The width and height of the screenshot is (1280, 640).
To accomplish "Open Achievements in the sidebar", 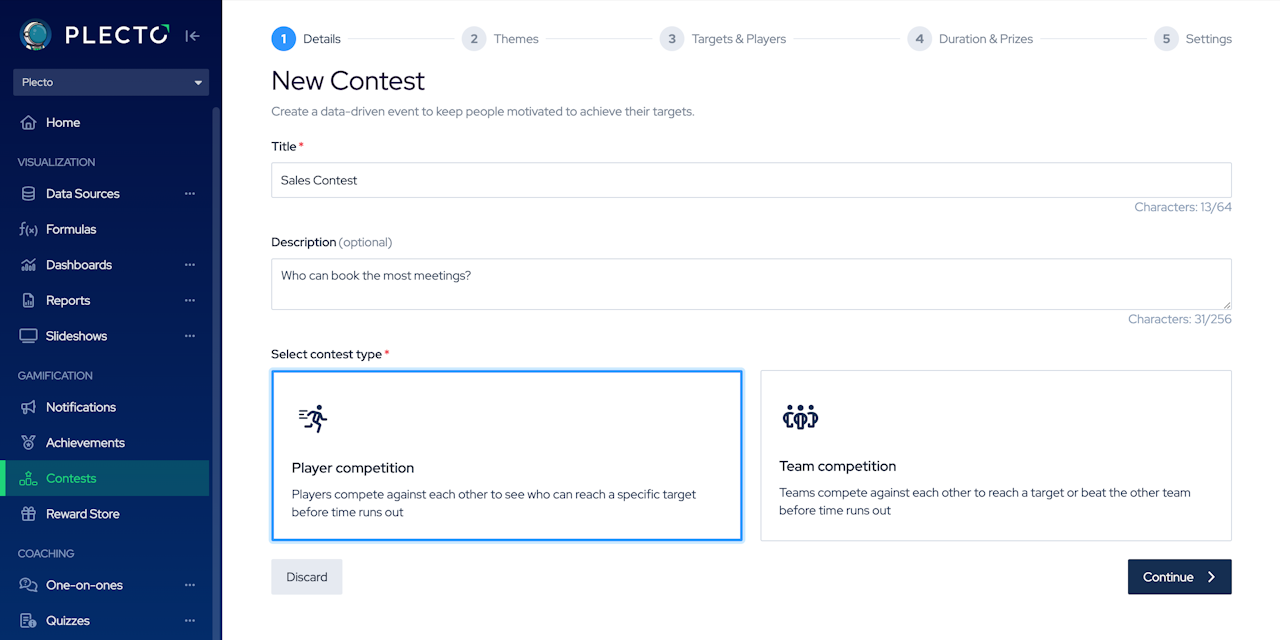I will [85, 443].
